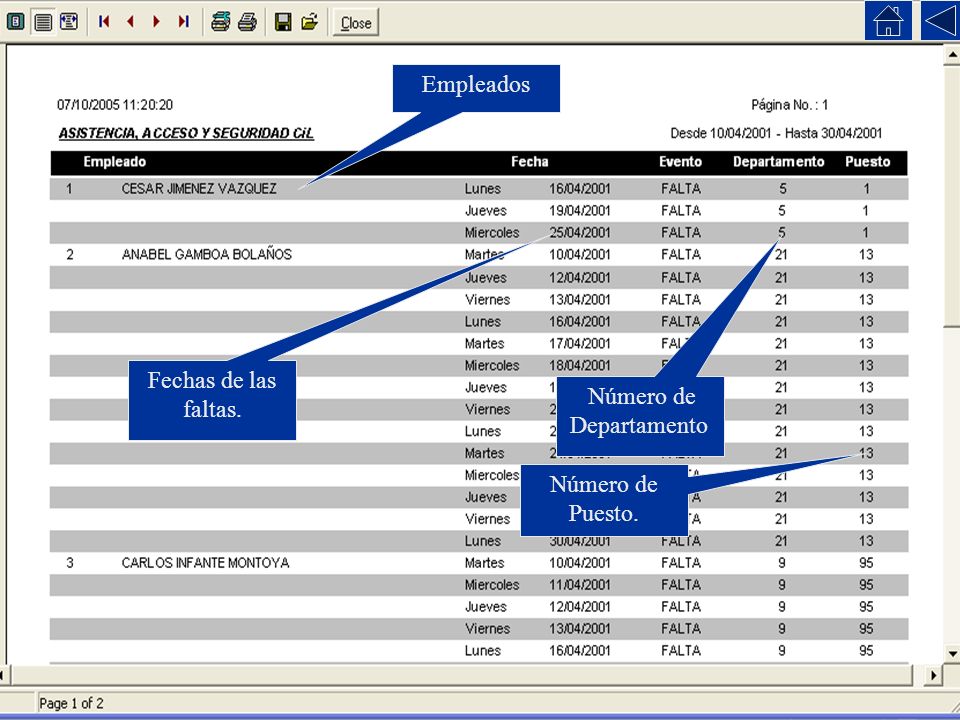
Task: Save the report using floppy disk icon
Action: click(283, 22)
